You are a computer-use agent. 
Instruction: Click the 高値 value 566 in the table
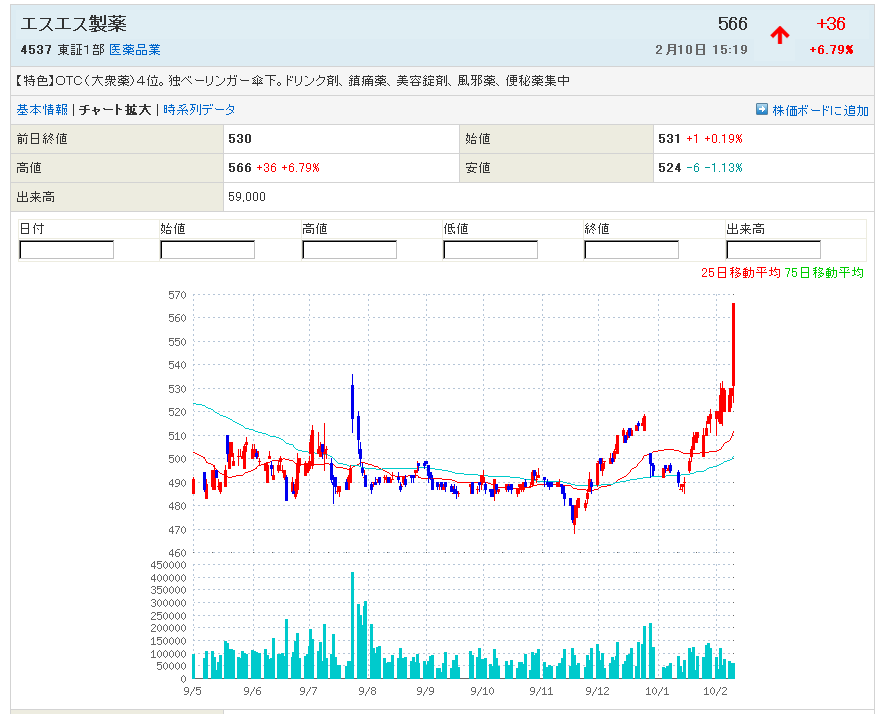(240, 168)
